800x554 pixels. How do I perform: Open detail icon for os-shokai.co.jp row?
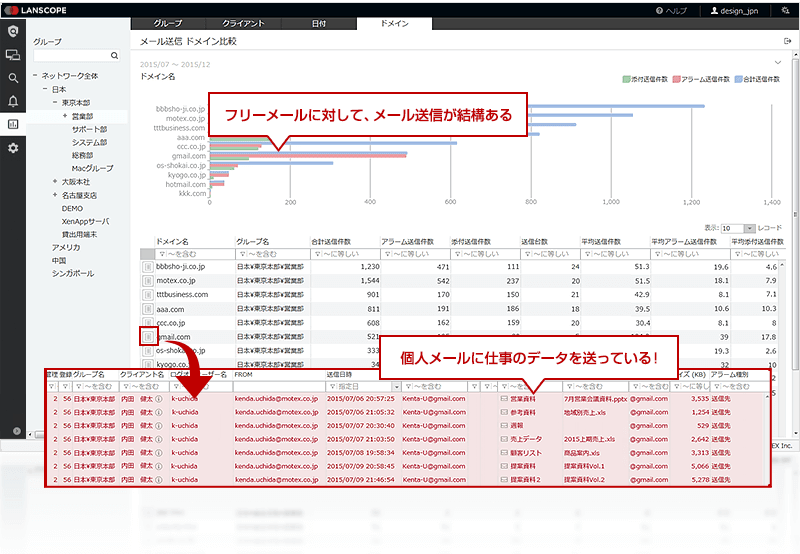click(x=147, y=351)
